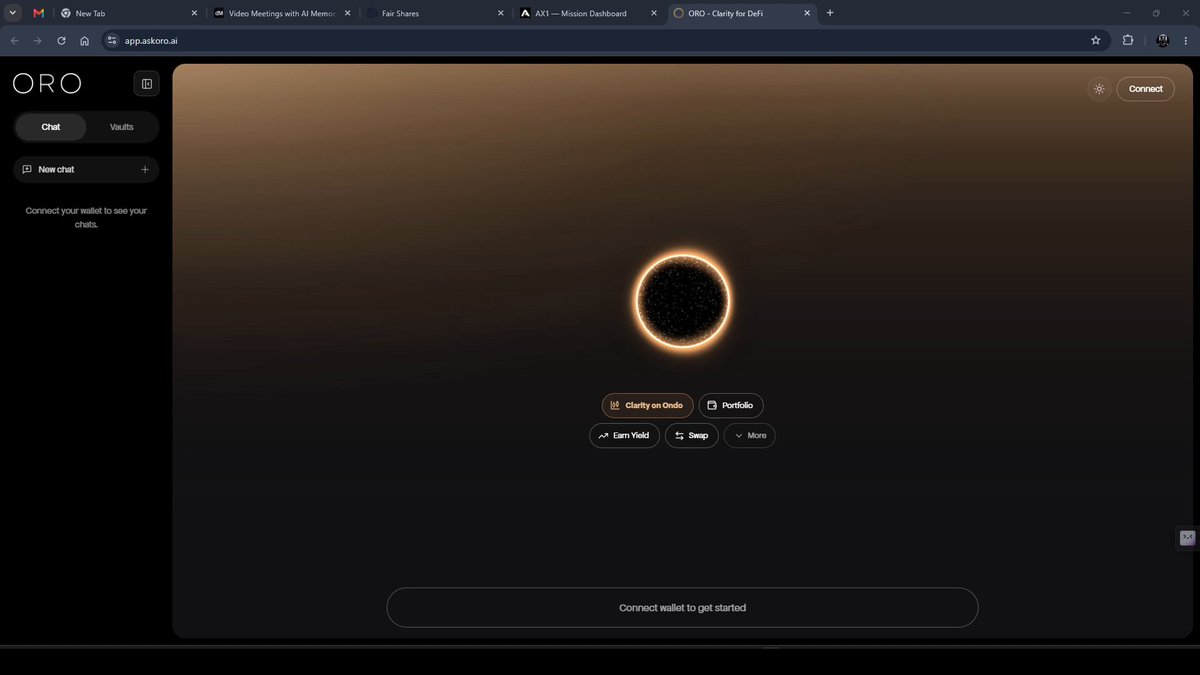Image resolution: width=1200 pixels, height=675 pixels.
Task: Open the AX1 — Mission Dashboard tab
Action: tap(586, 13)
